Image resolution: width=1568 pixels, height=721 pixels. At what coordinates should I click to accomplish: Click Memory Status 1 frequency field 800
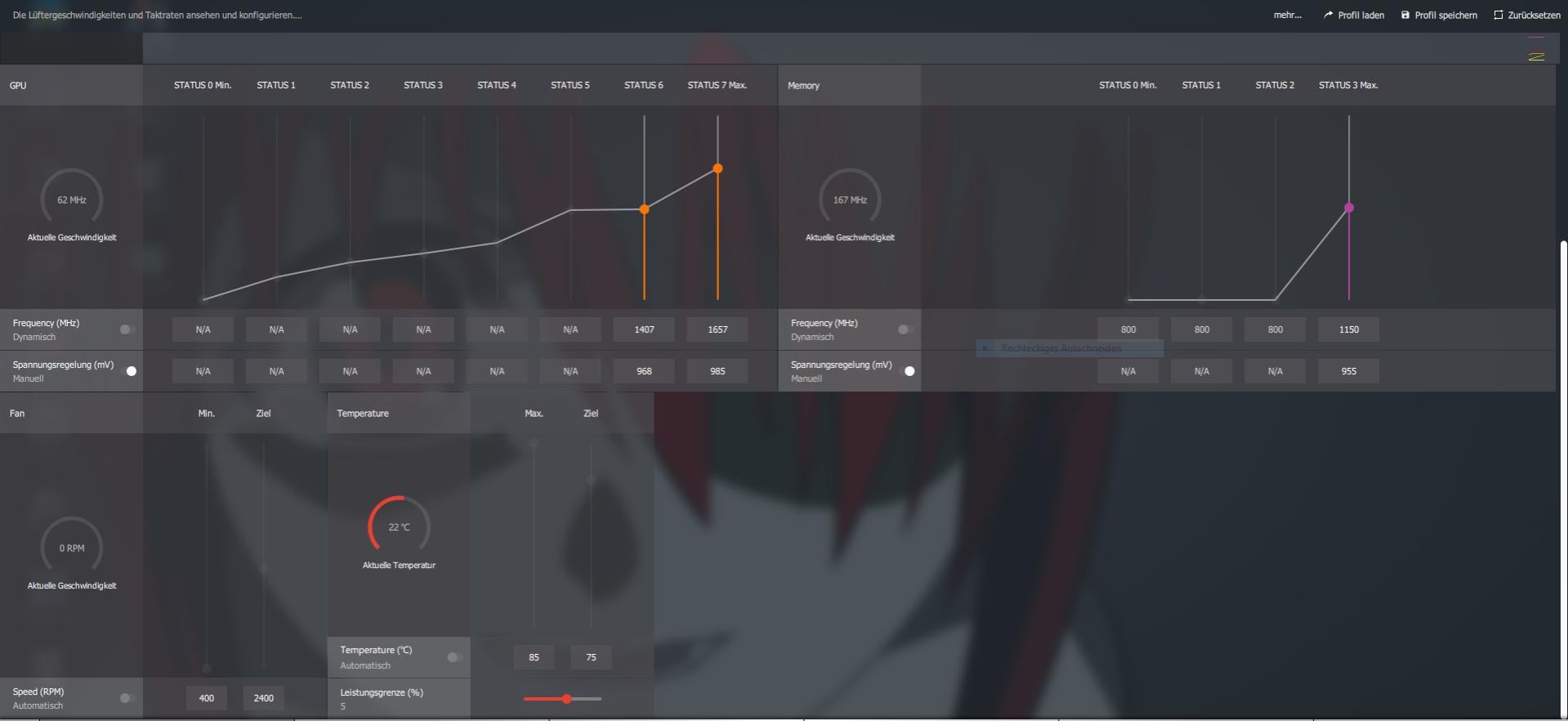pyautogui.click(x=1202, y=329)
